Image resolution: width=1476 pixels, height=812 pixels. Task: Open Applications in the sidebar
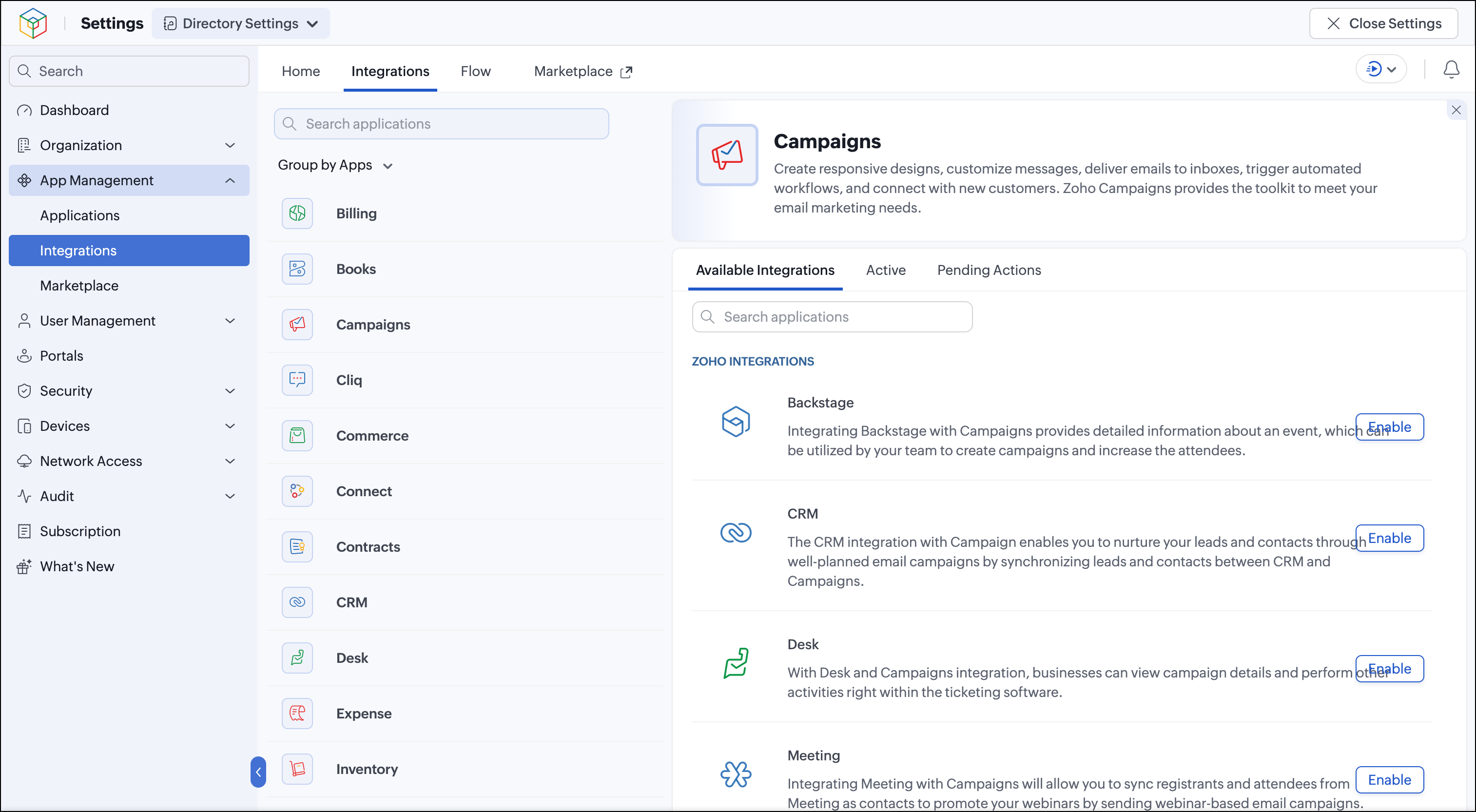pos(130,216)
